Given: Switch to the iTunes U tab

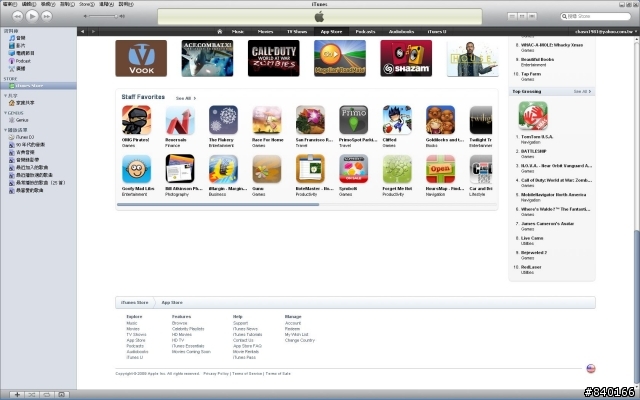Looking at the screenshot, I should pyautogui.click(x=437, y=31).
